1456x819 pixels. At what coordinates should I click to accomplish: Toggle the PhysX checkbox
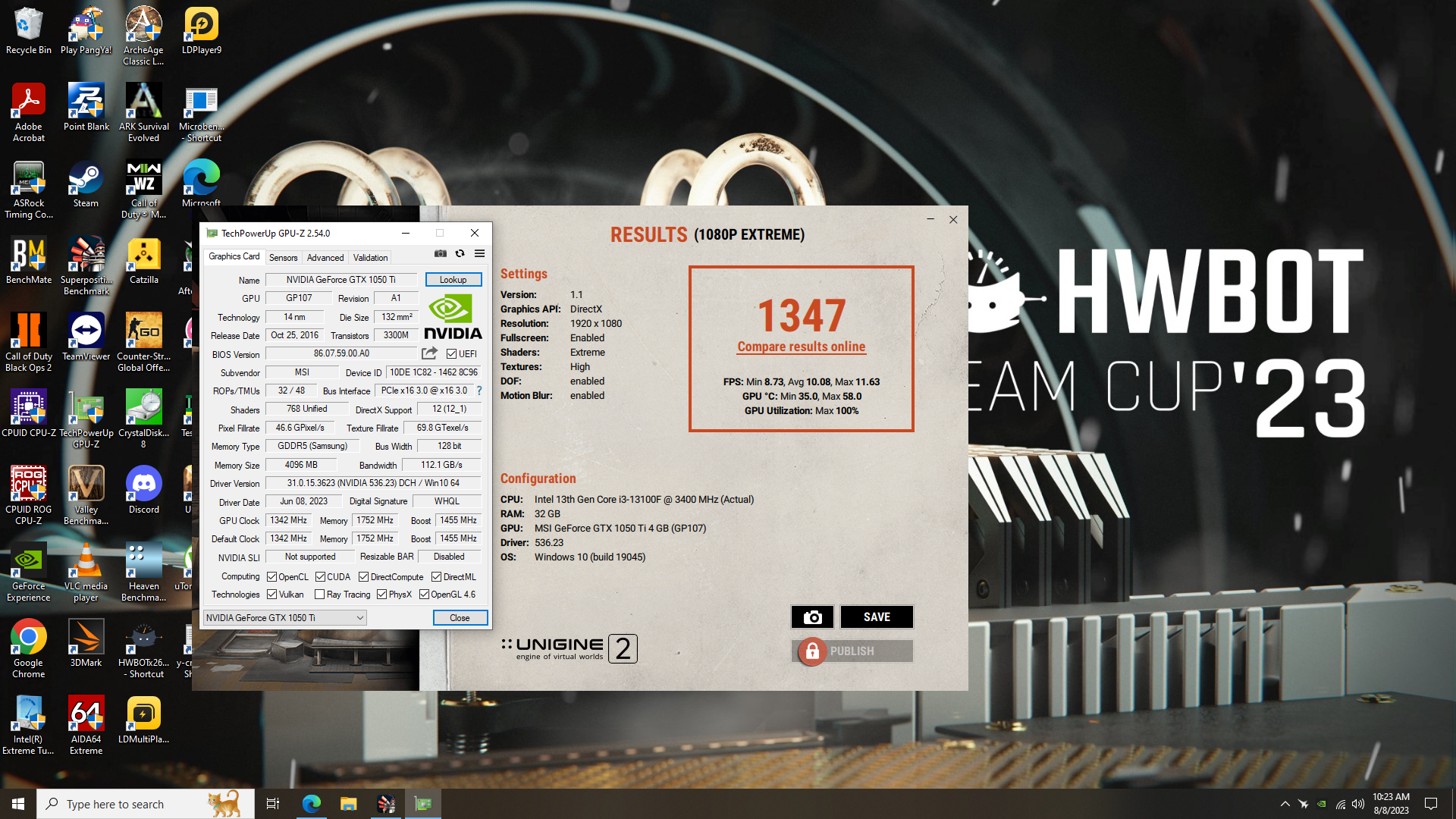click(x=381, y=595)
